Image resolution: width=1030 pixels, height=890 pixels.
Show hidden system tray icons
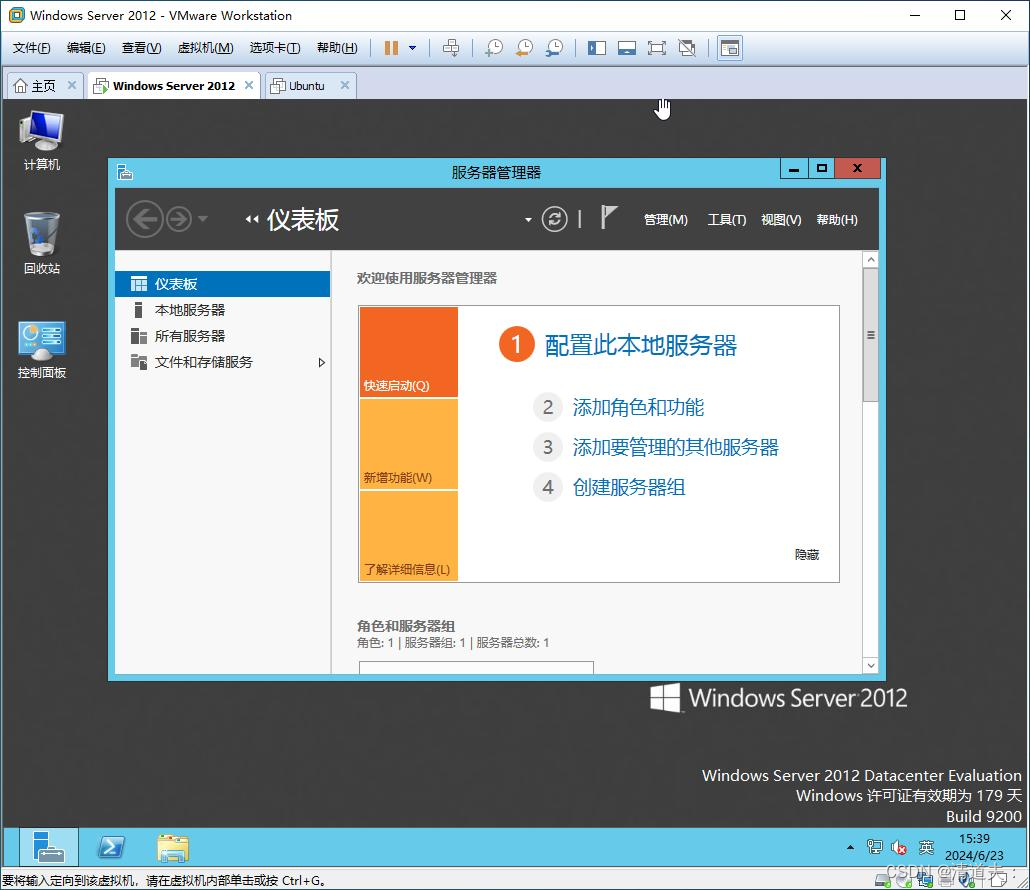[850, 848]
